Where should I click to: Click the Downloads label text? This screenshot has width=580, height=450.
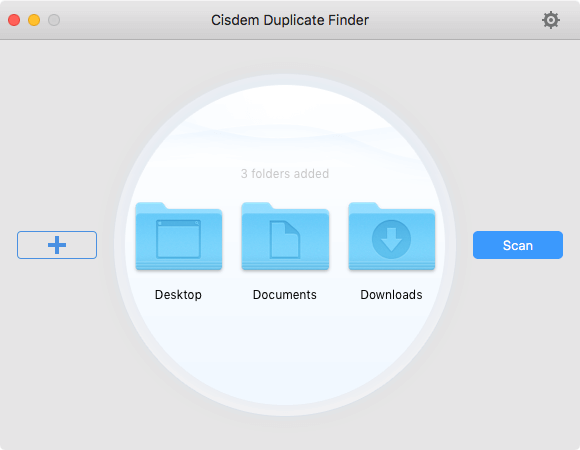click(x=391, y=295)
